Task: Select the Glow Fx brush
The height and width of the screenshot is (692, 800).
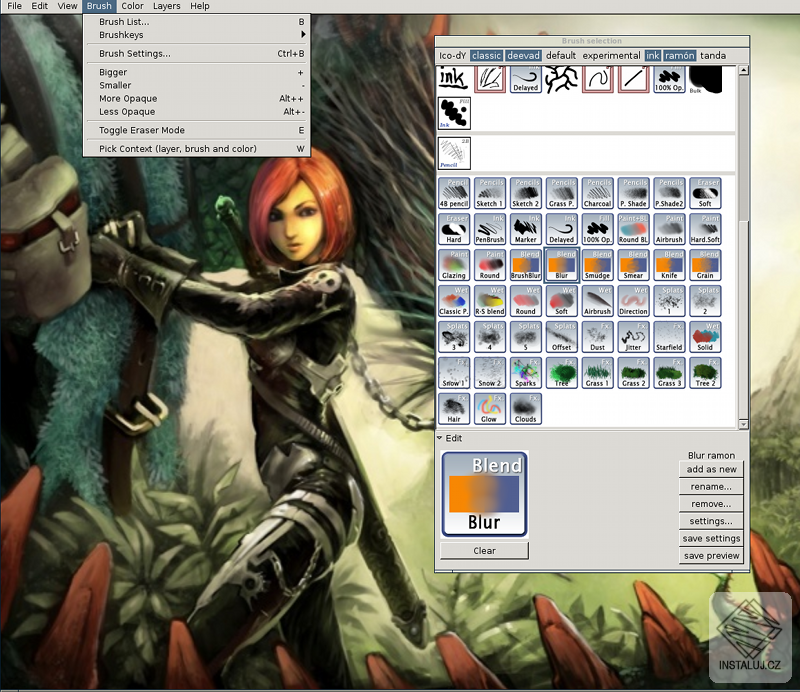Action: tap(490, 408)
